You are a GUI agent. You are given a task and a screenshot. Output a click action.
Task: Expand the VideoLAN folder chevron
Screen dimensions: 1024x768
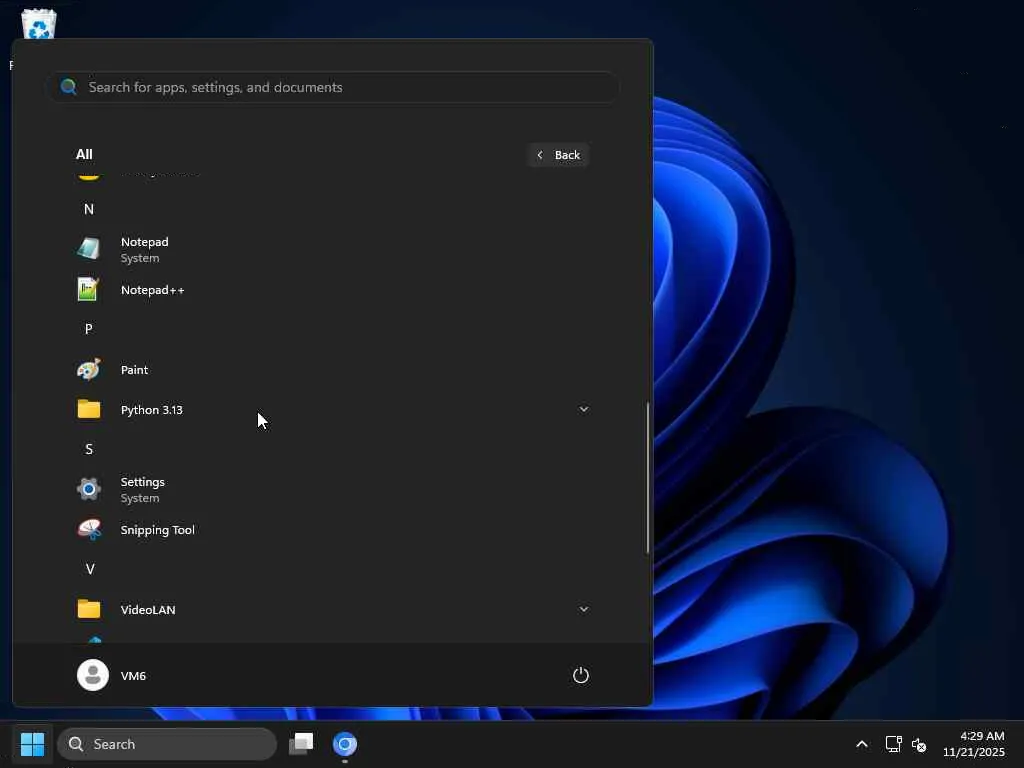(584, 609)
